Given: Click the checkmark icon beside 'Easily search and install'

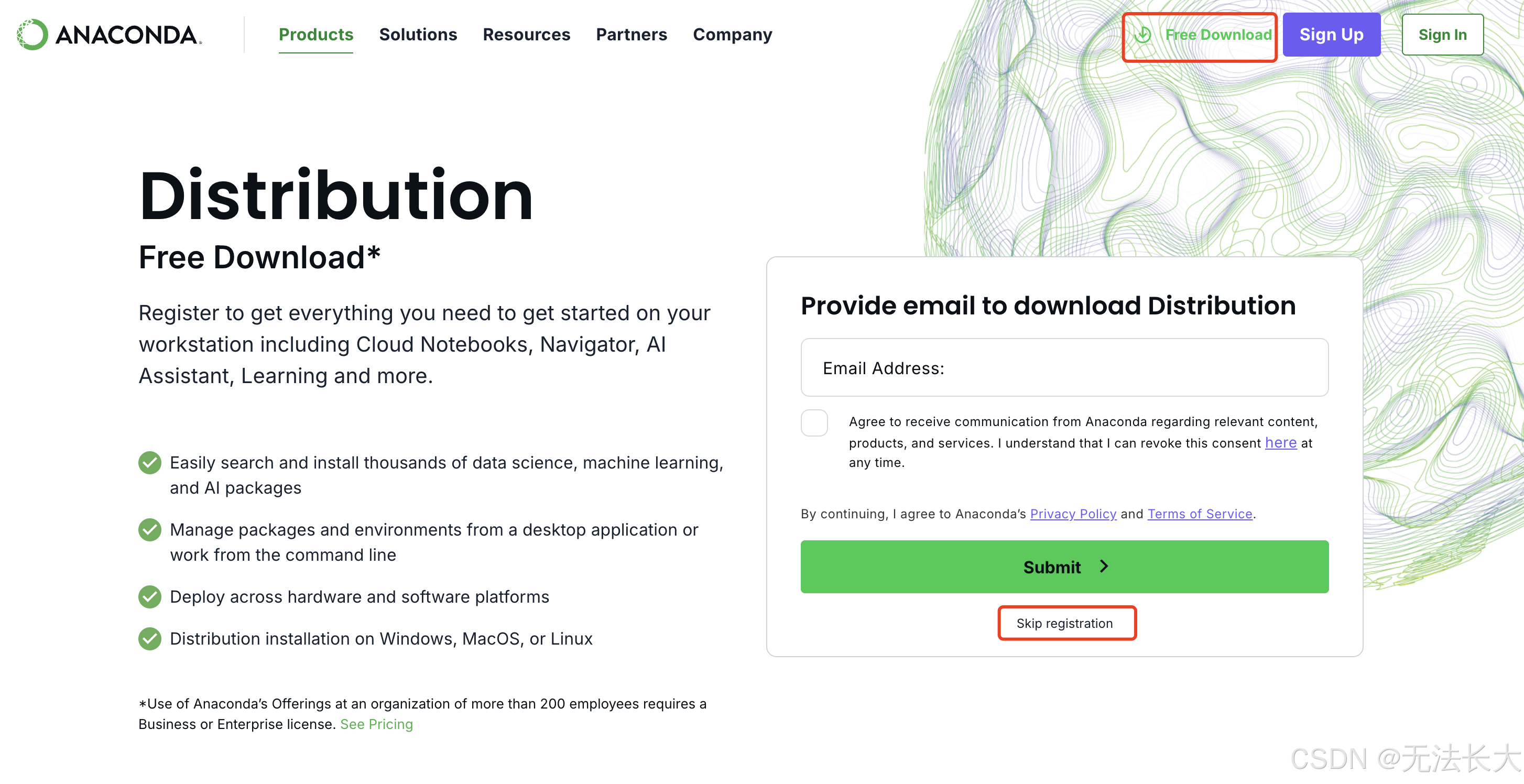Looking at the screenshot, I should [150, 463].
